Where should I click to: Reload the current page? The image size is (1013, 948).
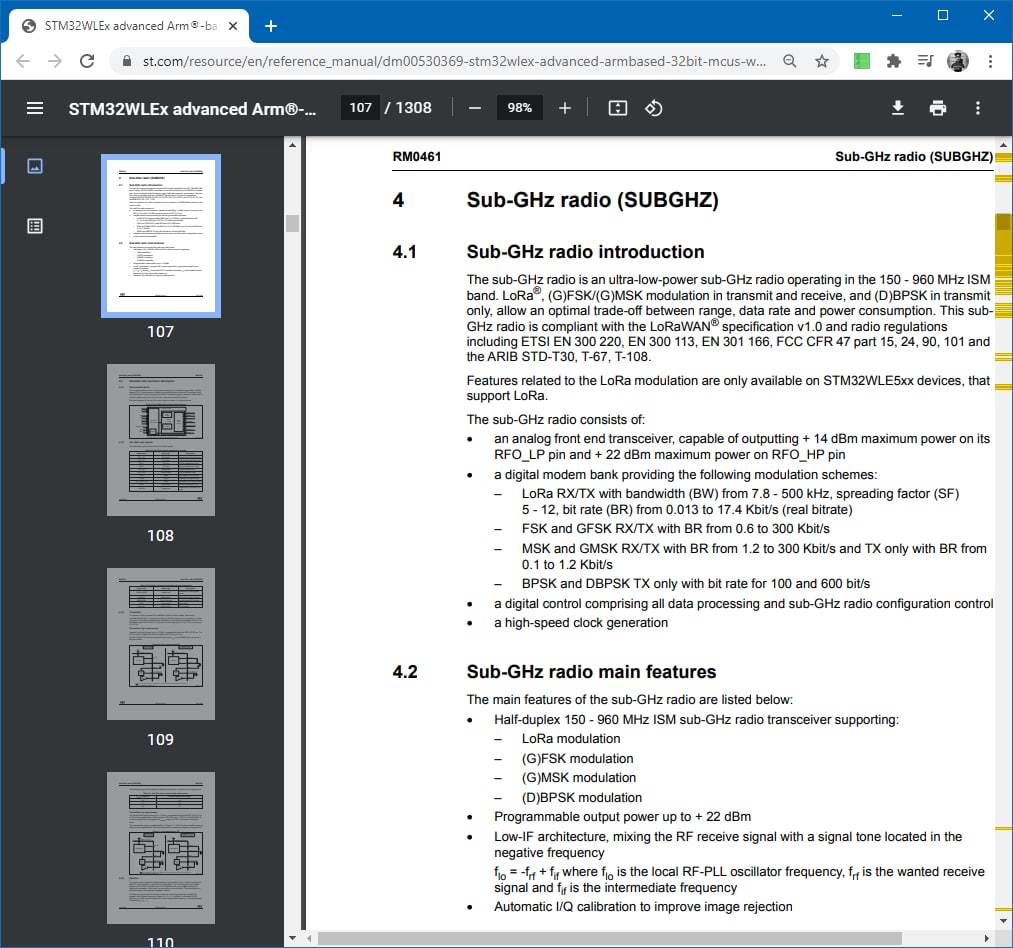(x=87, y=61)
